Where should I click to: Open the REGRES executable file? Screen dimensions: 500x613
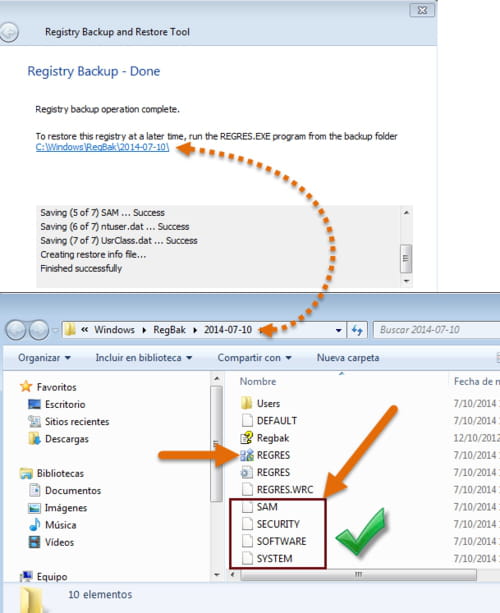click(x=265, y=455)
